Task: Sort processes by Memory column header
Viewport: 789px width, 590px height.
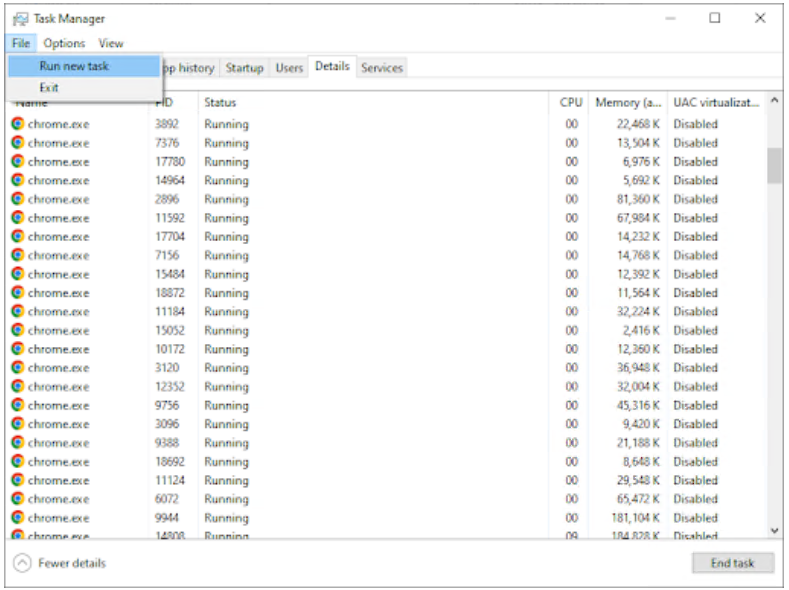Action: pos(627,102)
